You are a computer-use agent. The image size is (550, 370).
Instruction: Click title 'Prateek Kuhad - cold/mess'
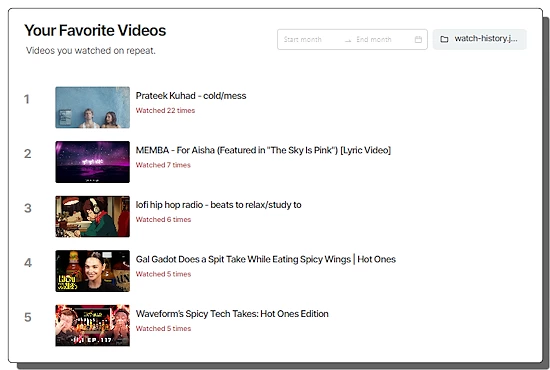point(191,96)
